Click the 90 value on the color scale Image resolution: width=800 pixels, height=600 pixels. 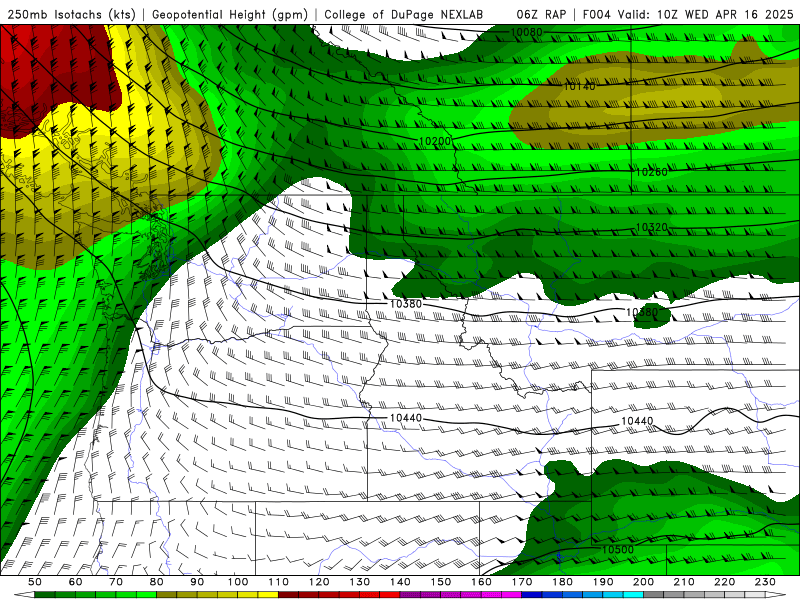[197, 582]
